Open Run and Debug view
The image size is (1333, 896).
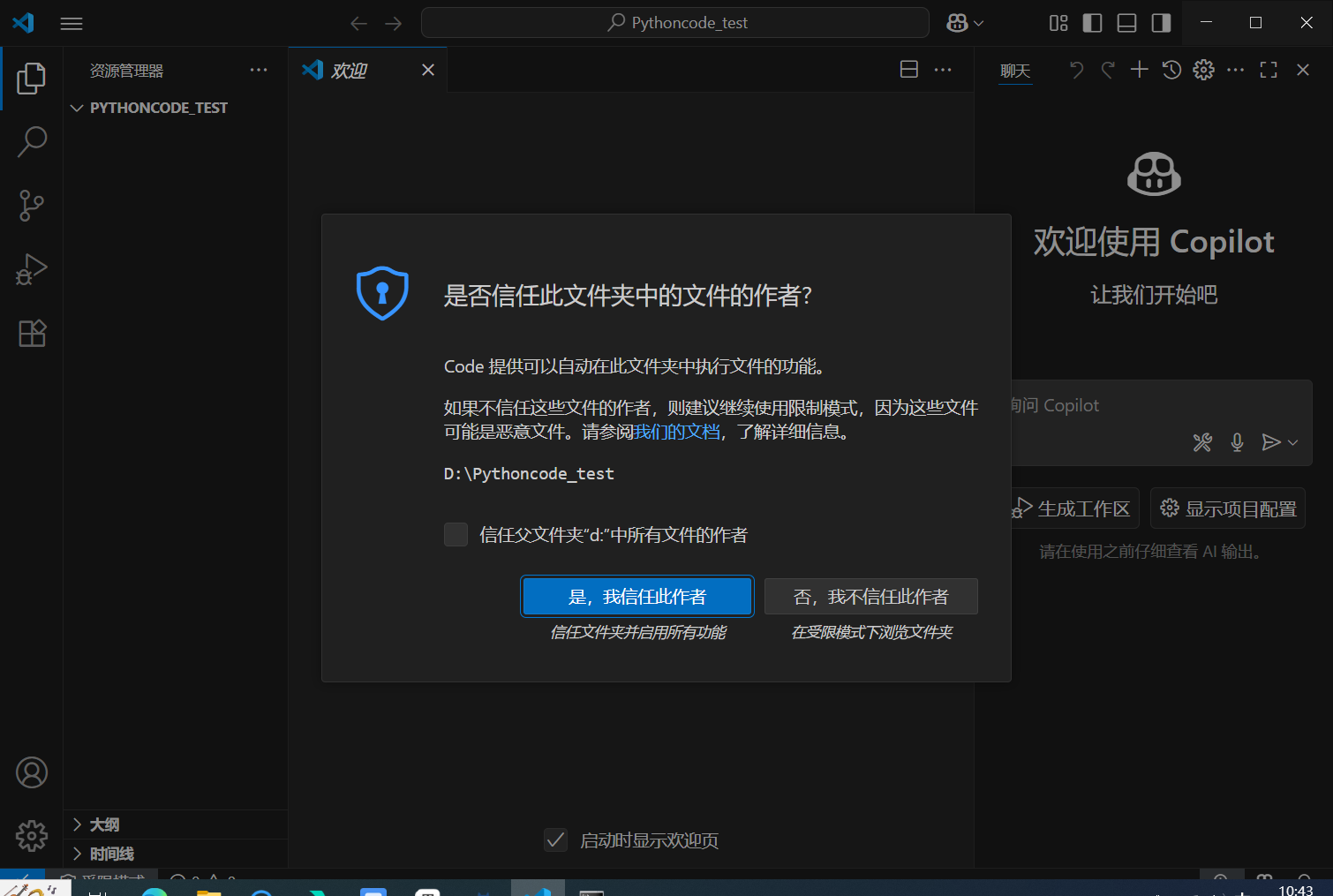pyautogui.click(x=32, y=269)
